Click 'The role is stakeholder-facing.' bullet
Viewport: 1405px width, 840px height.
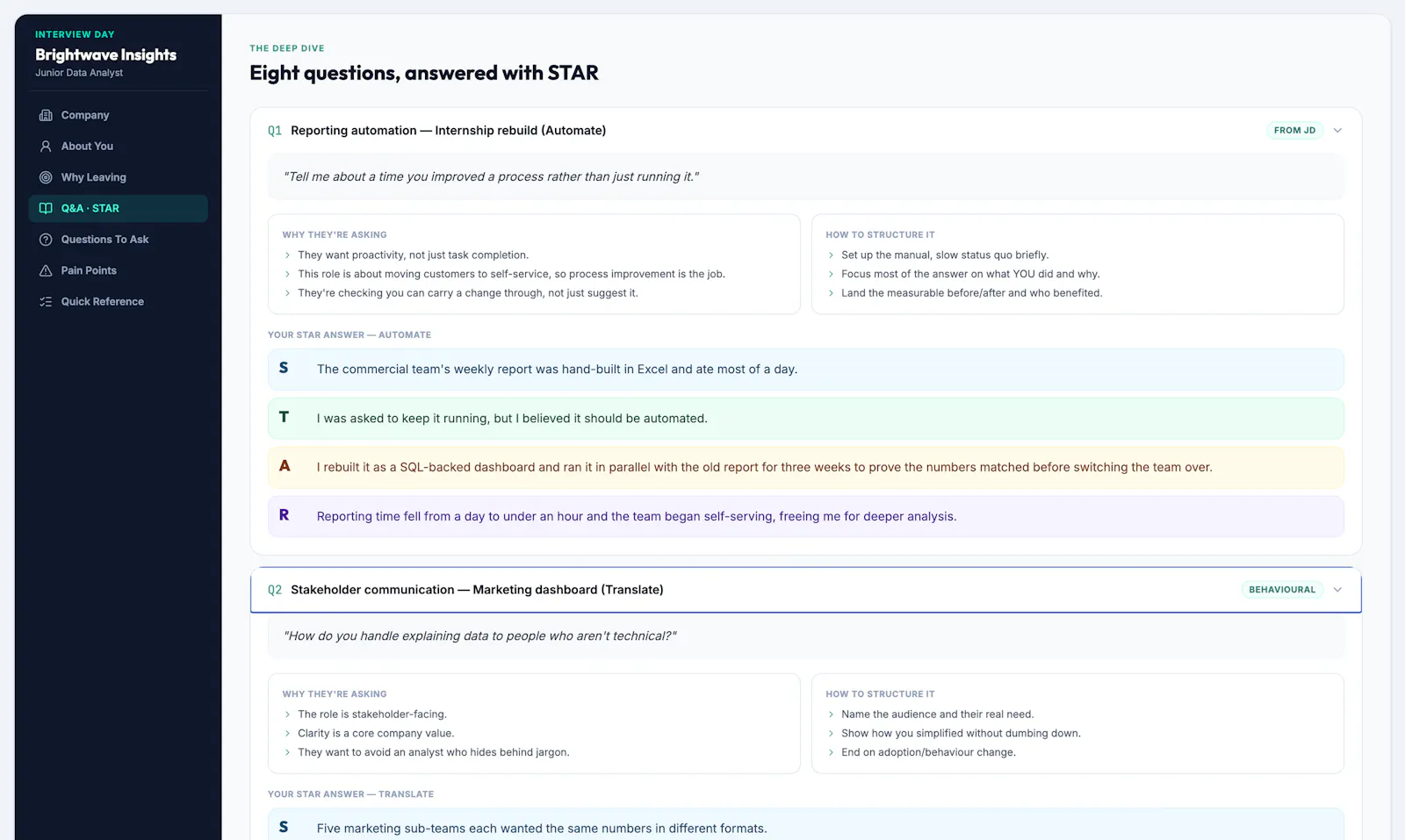click(372, 714)
